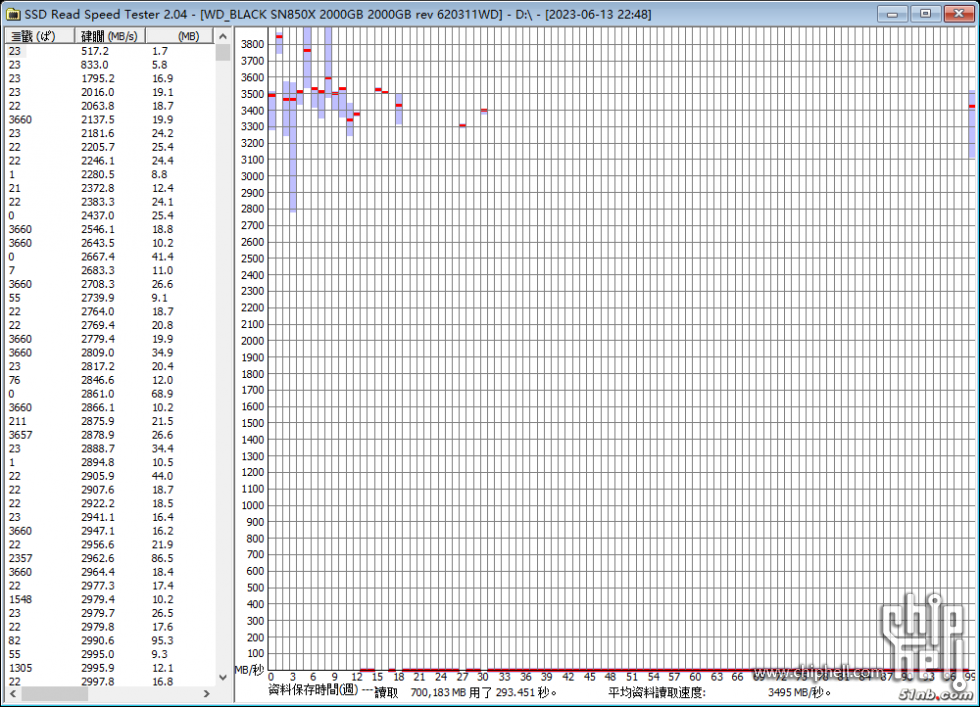980x707 pixels.
Task: Select the row reading 2643.5 MB/s
Action: click(110, 243)
